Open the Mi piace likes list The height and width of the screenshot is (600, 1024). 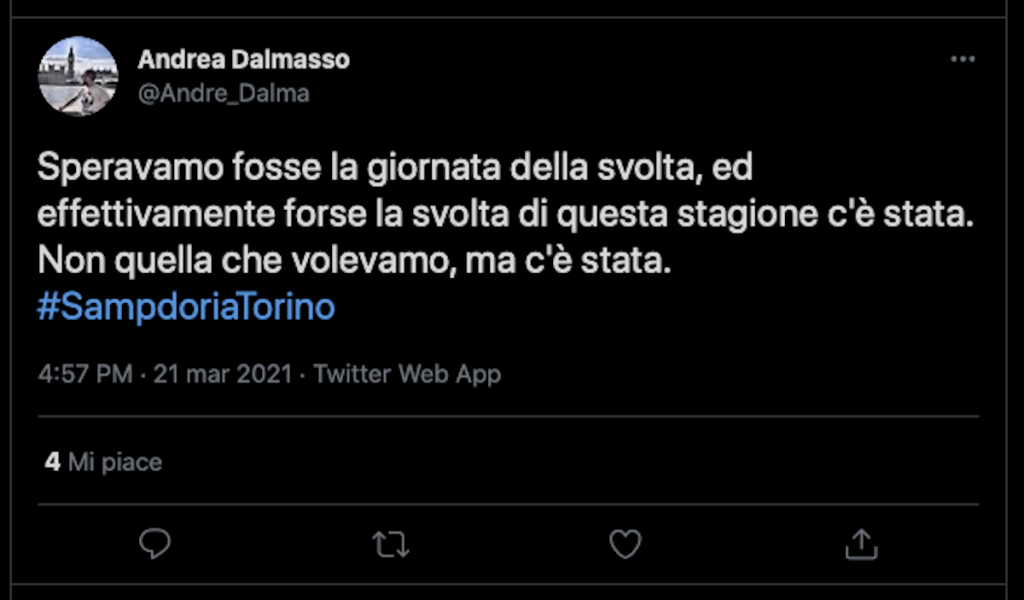(x=115, y=463)
